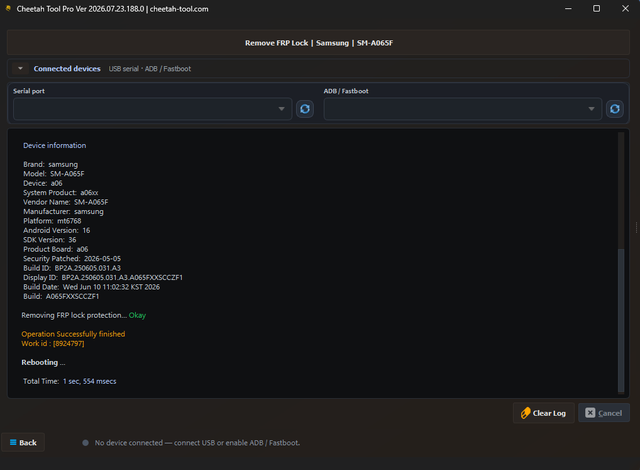640x470 pixels.
Task: Click the green Okay status text
Action: (137, 315)
